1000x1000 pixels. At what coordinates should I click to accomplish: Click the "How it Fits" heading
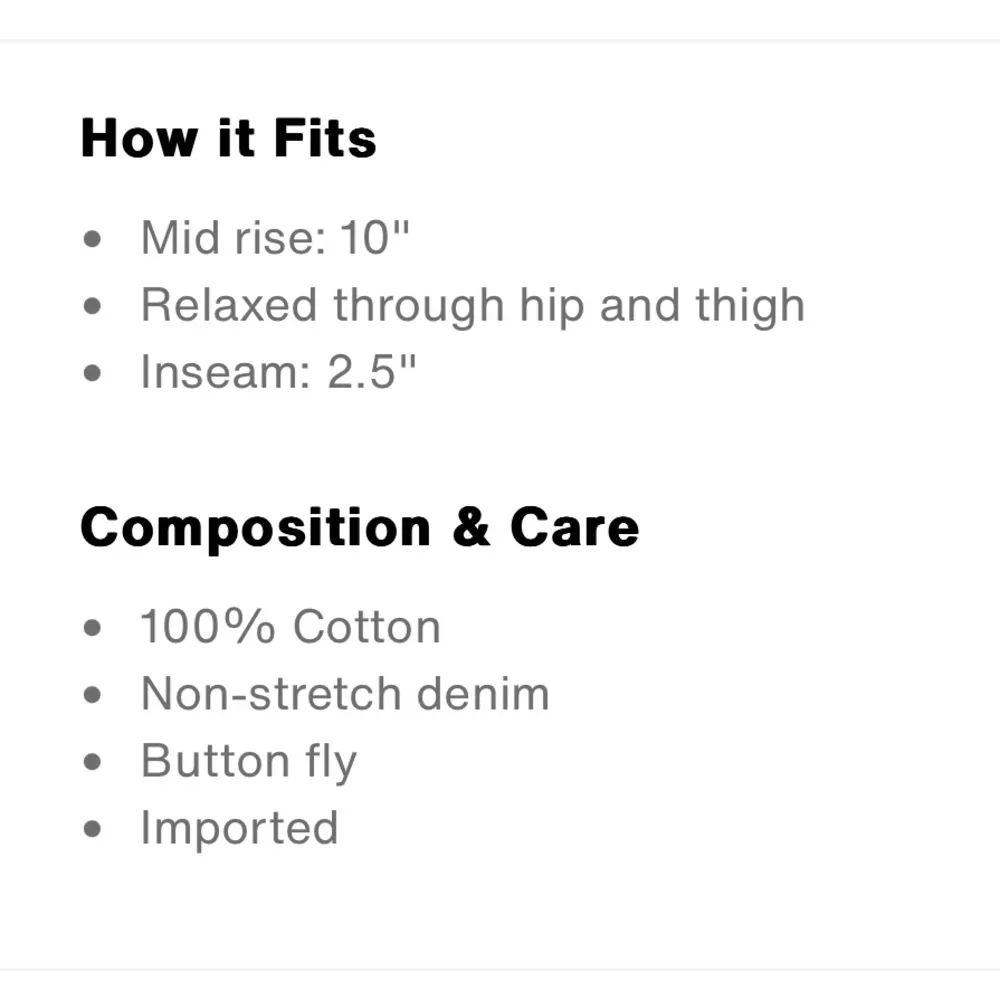(228, 138)
